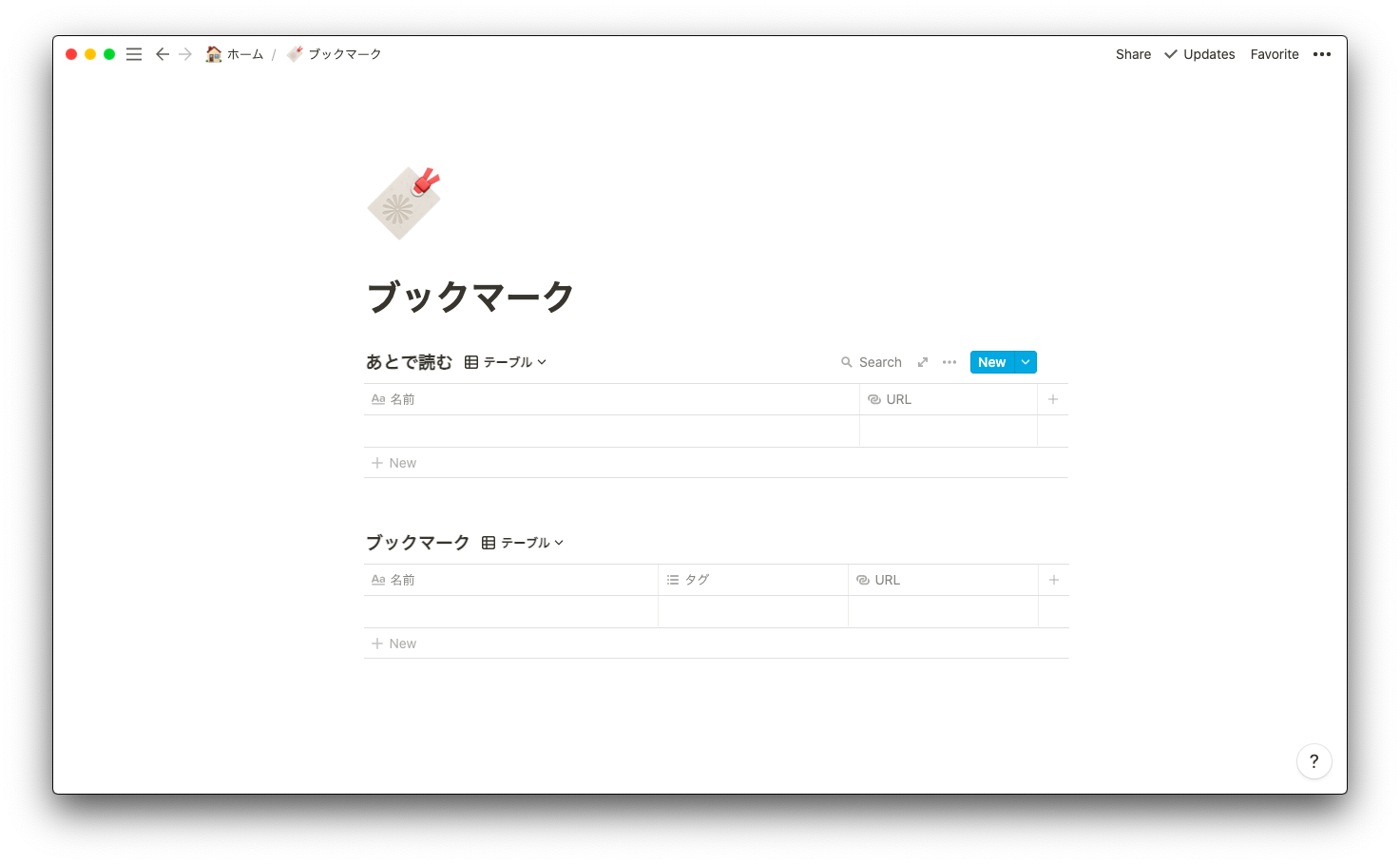
Task: Open the あとで読む database title
Action: click(x=409, y=362)
